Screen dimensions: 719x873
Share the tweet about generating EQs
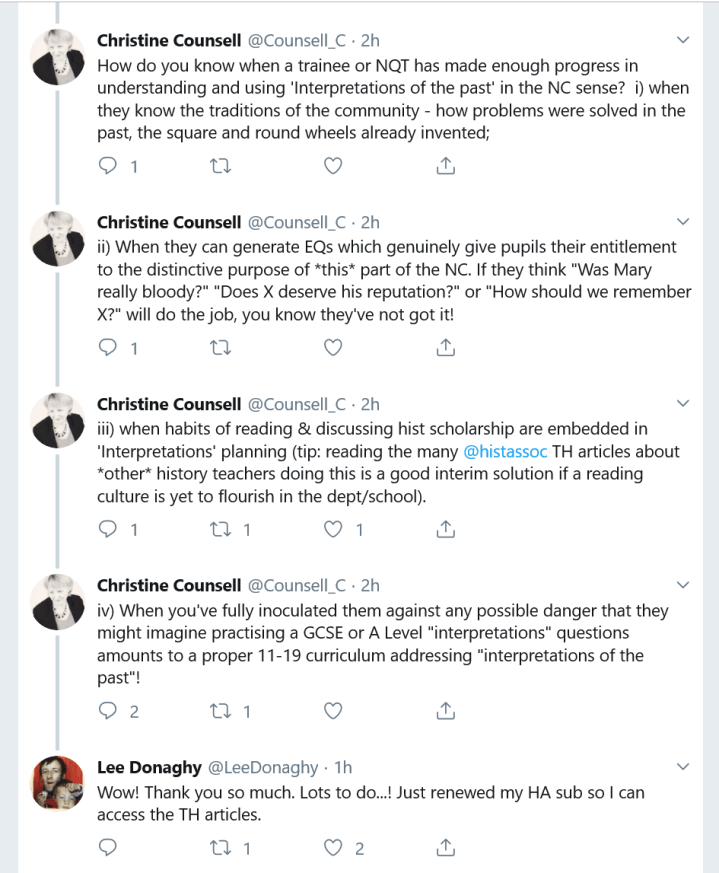(447, 347)
